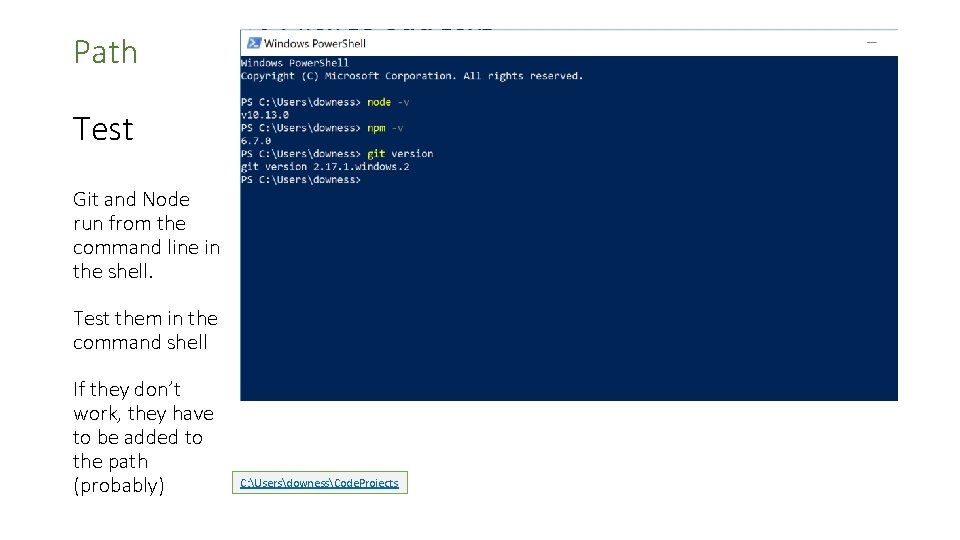This screenshot has width=960, height=540.
Task: Click the 'Windows PowerShell' title text
Action: 315,43
